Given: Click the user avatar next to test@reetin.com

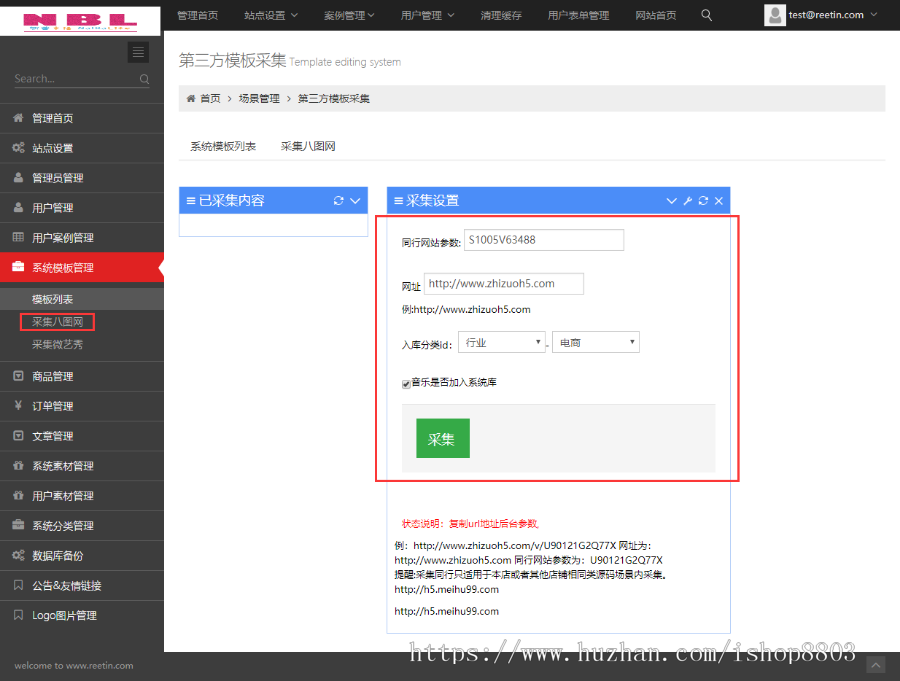Looking at the screenshot, I should click(x=775, y=15).
